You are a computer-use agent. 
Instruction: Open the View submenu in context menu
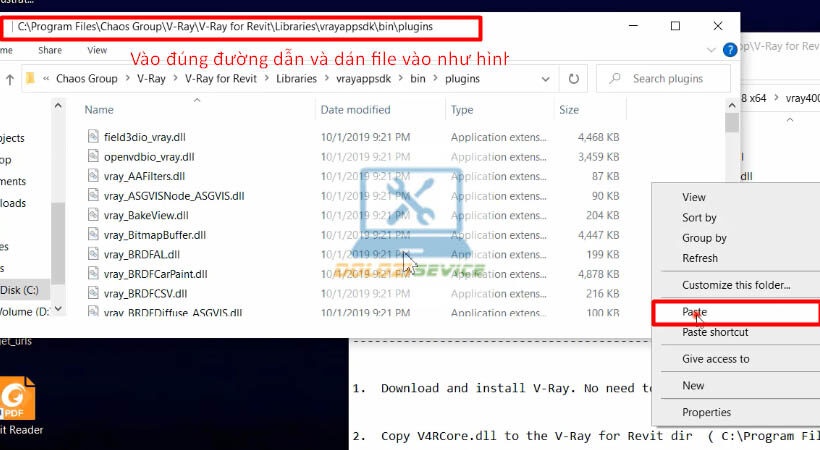coord(693,197)
